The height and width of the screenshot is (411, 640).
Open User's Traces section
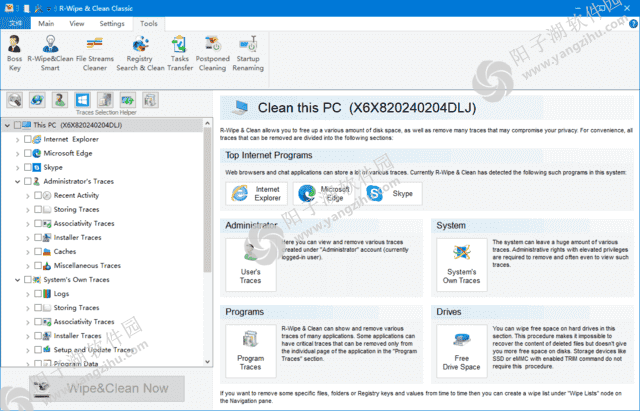[x=251, y=264]
